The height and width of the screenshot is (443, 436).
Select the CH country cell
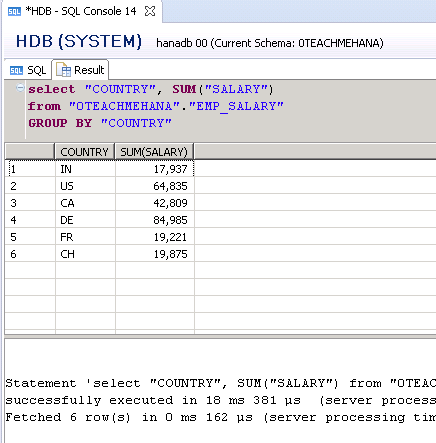tap(85, 254)
